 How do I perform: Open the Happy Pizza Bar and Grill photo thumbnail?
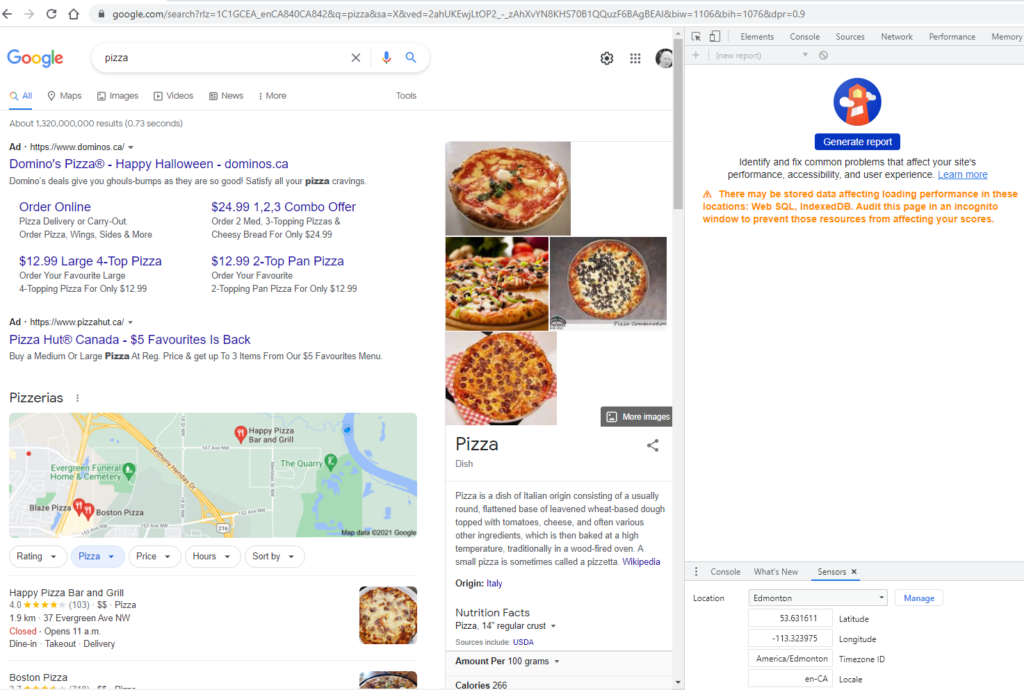point(388,615)
